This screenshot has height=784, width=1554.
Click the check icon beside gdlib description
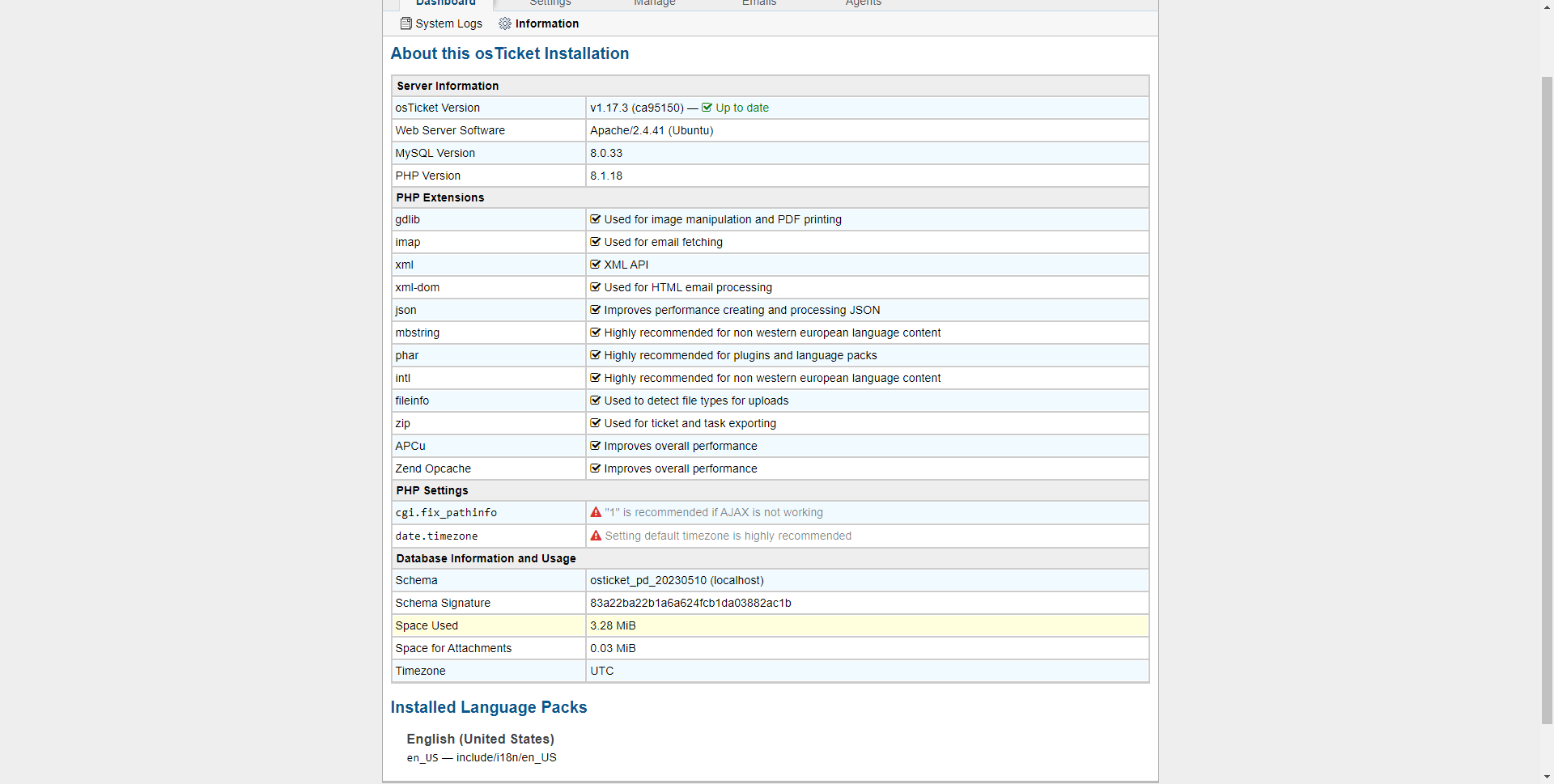[596, 219]
